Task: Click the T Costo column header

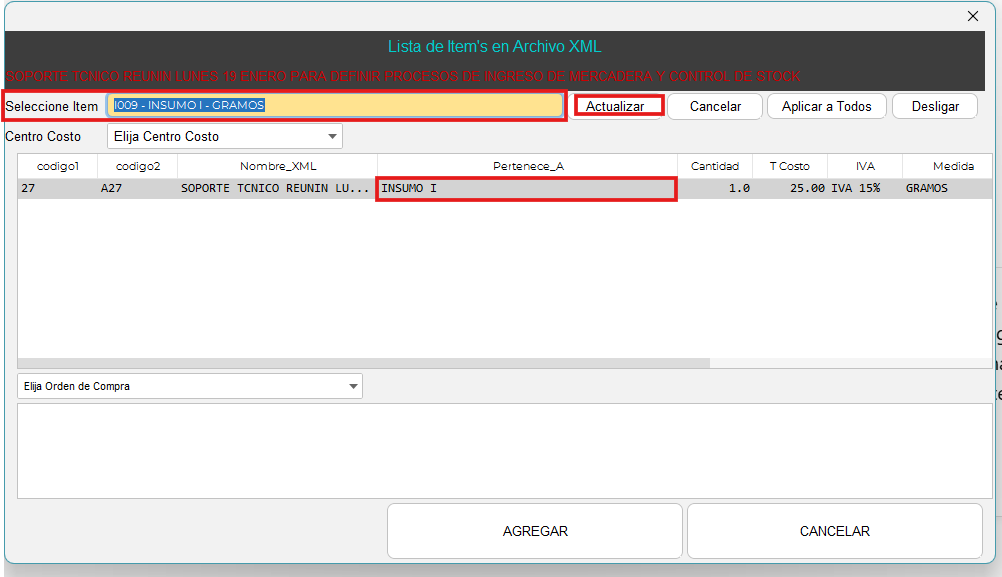Action: (789, 166)
